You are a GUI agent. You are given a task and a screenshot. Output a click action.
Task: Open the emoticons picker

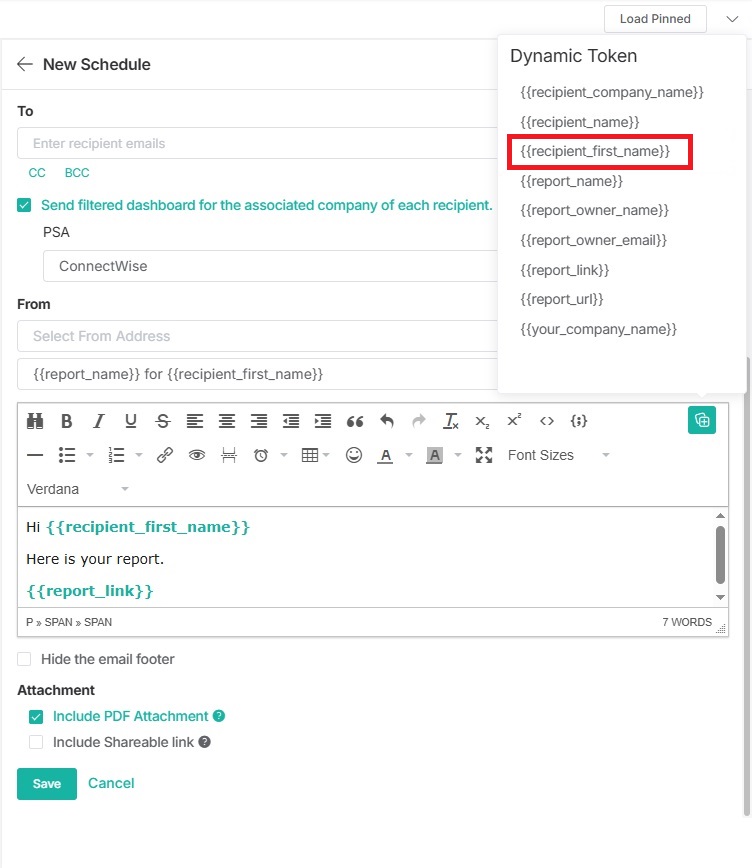tap(354, 455)
